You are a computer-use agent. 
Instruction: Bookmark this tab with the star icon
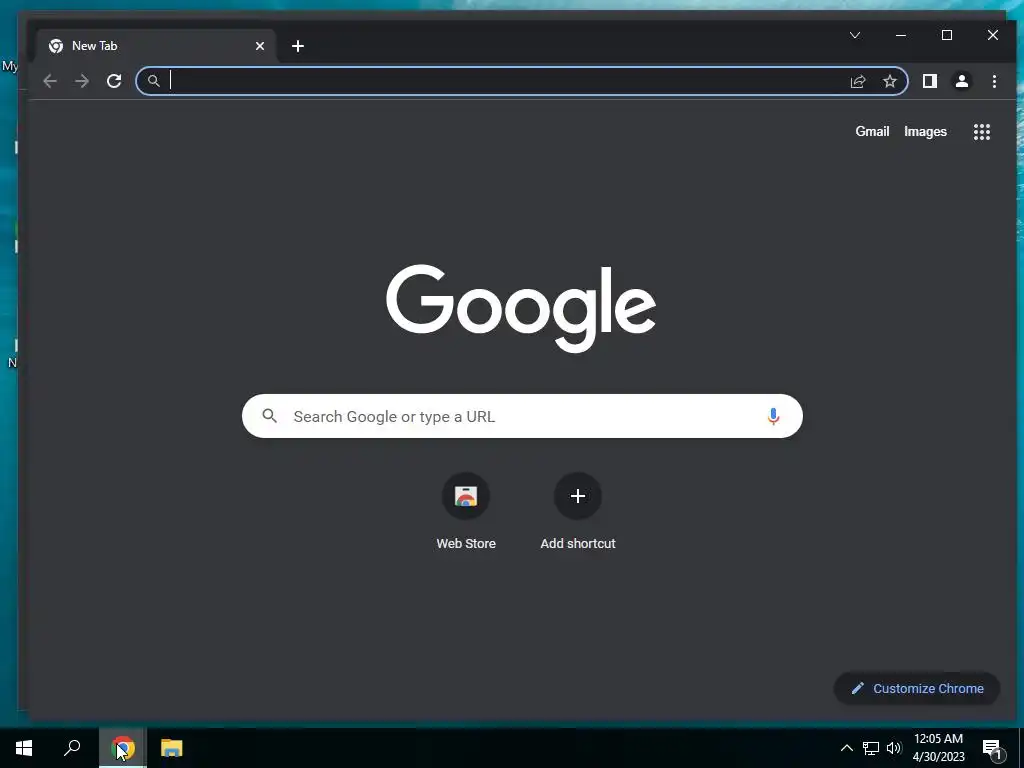(889, 81)
